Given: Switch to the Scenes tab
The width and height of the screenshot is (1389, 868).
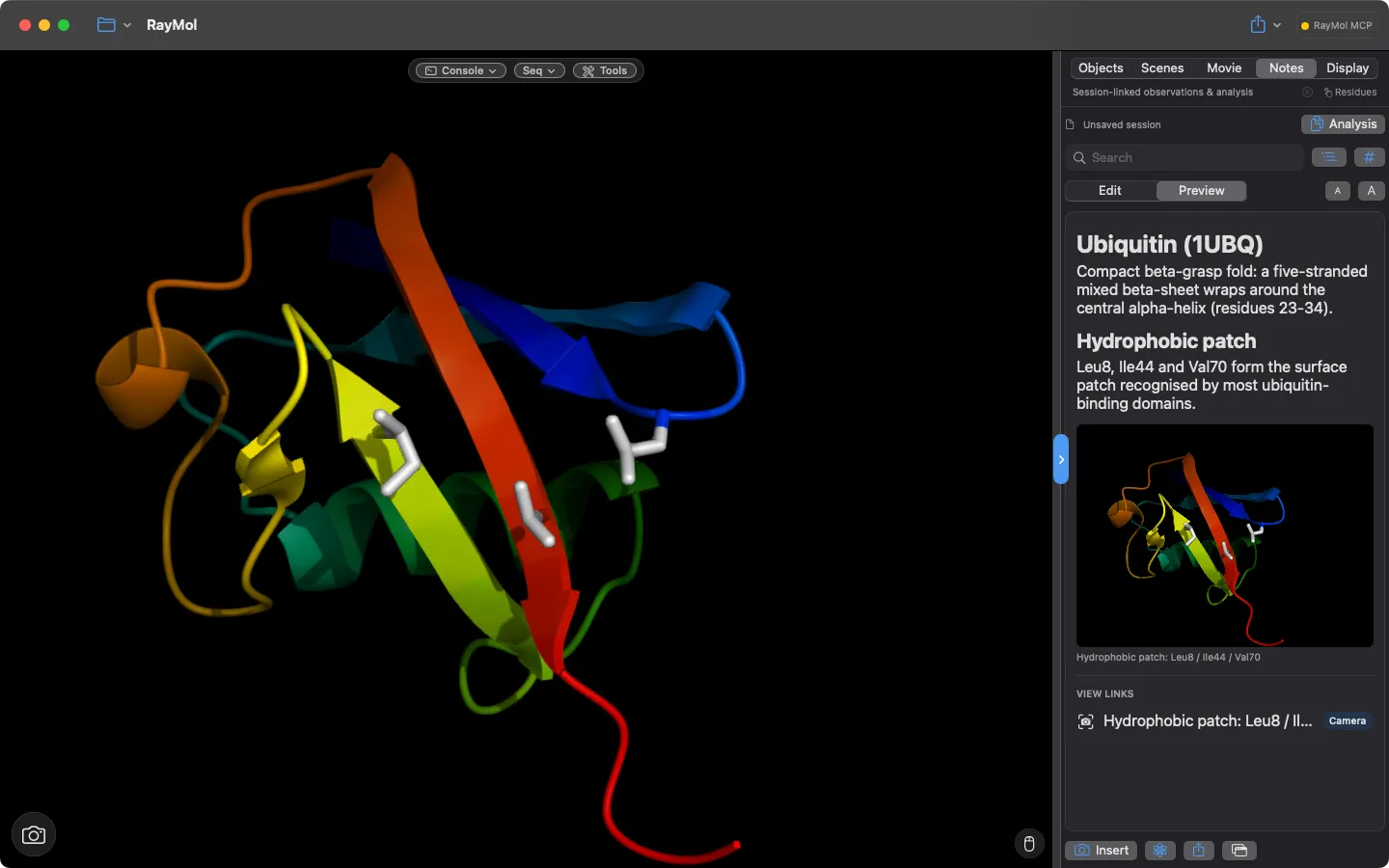Looking at the screenshot, I should (x=1162, y=68).
